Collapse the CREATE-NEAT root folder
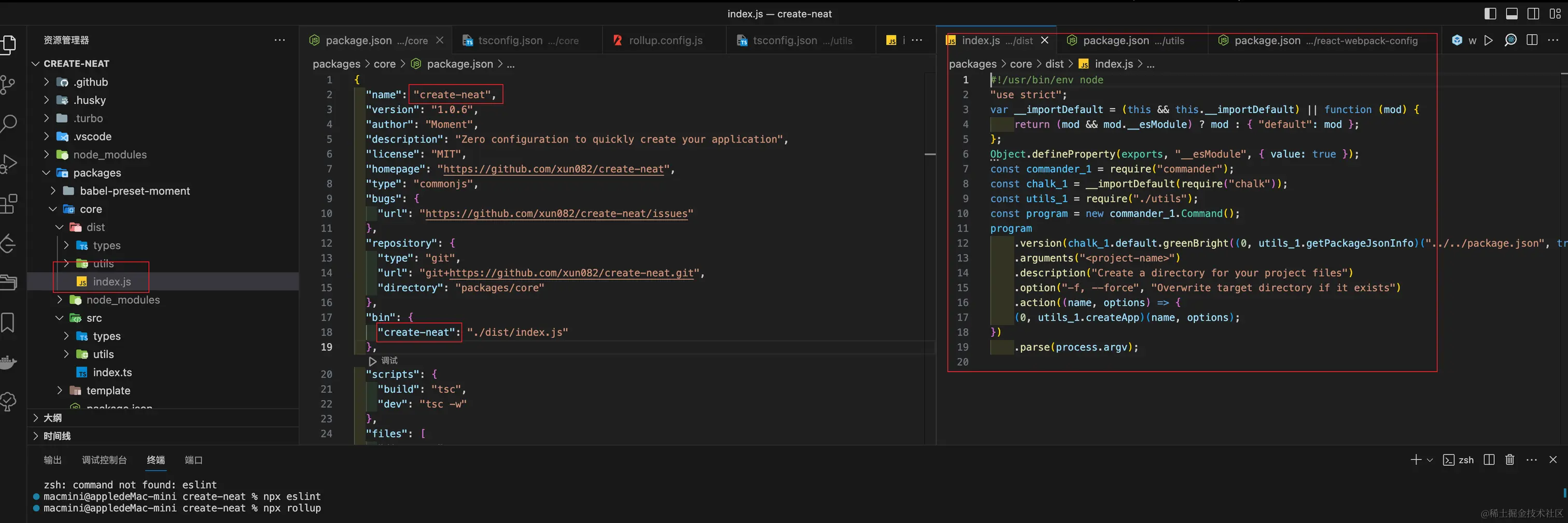Image resolution: width=1568 pixels, height=523 pixels. pos(35,64)
